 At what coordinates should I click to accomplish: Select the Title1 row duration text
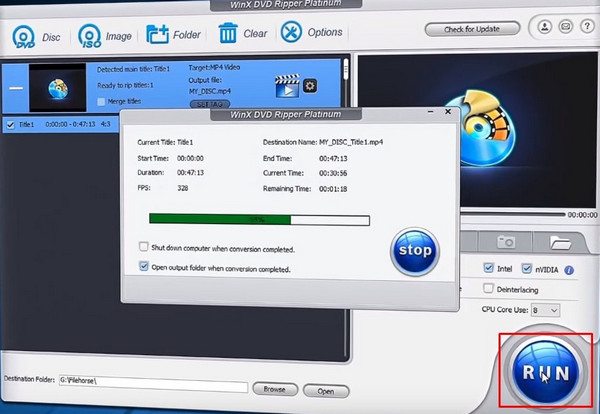70,124
